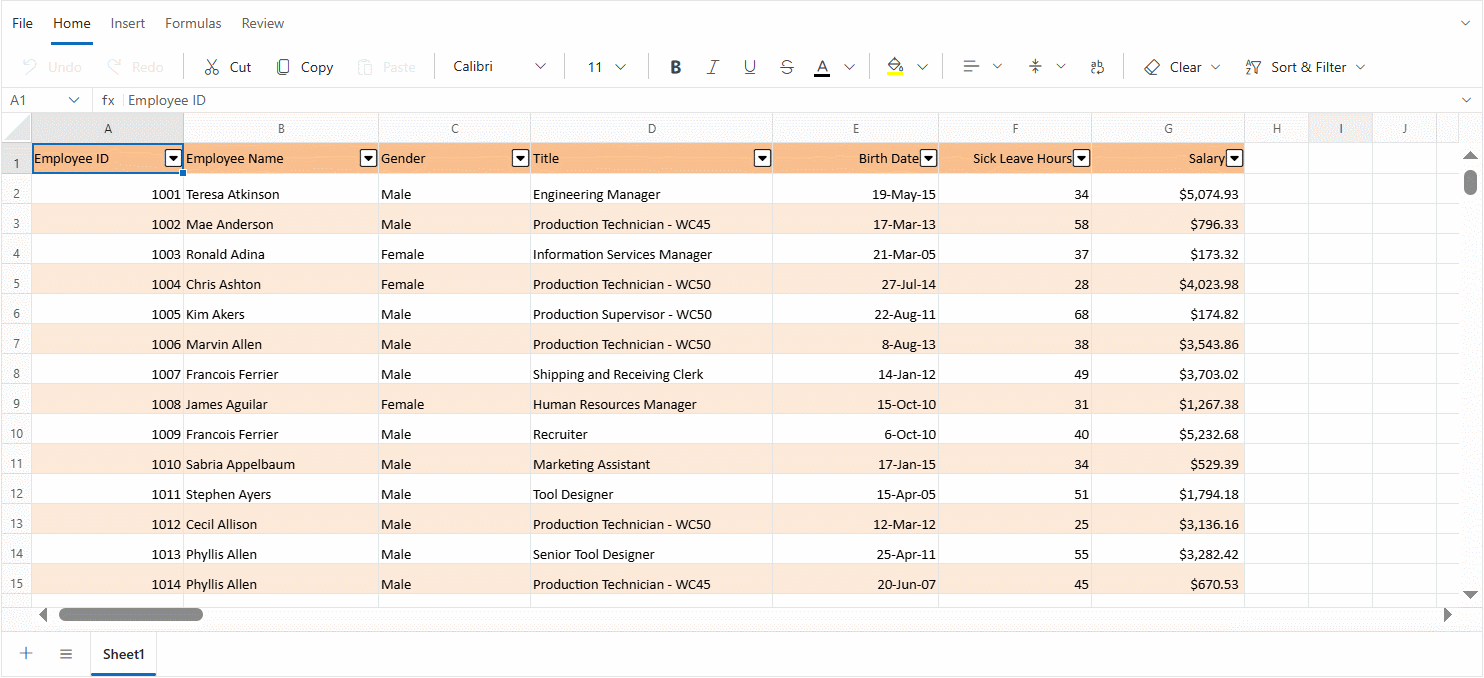Screen dimensions: 1484x678
Task: Click the horizontal align icon
Action: (x=970, y=67)
